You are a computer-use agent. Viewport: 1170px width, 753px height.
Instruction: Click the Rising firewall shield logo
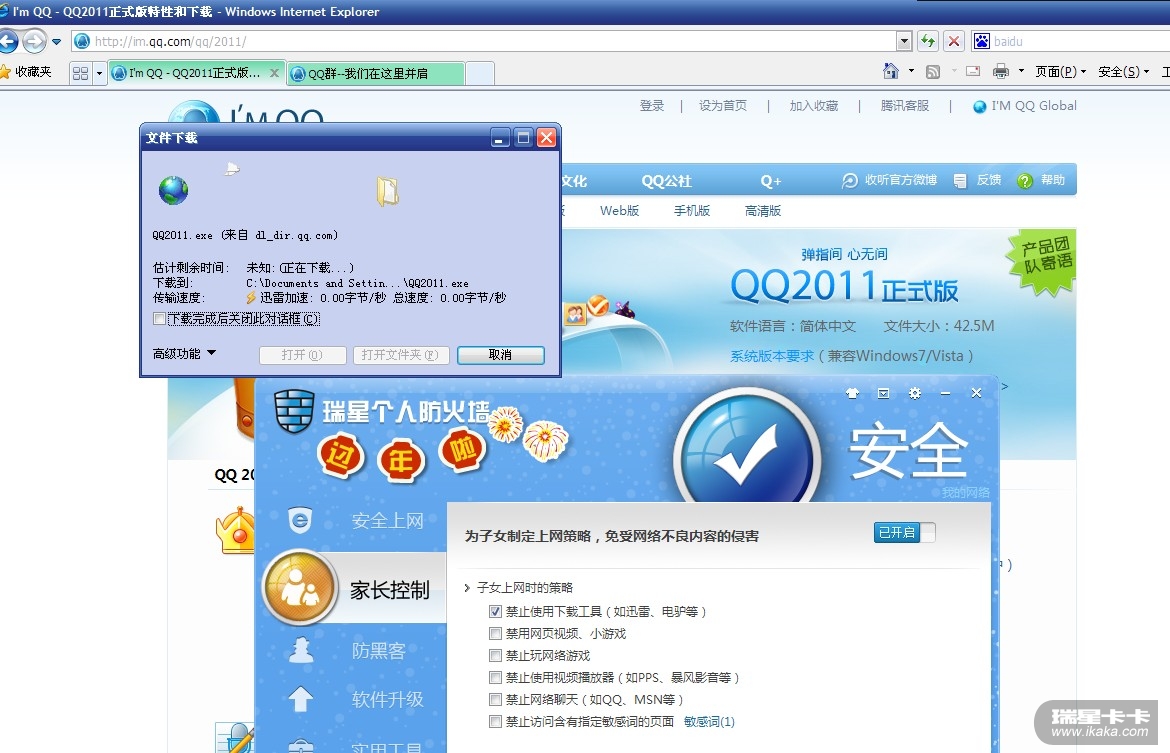click(x=293, y=410)
